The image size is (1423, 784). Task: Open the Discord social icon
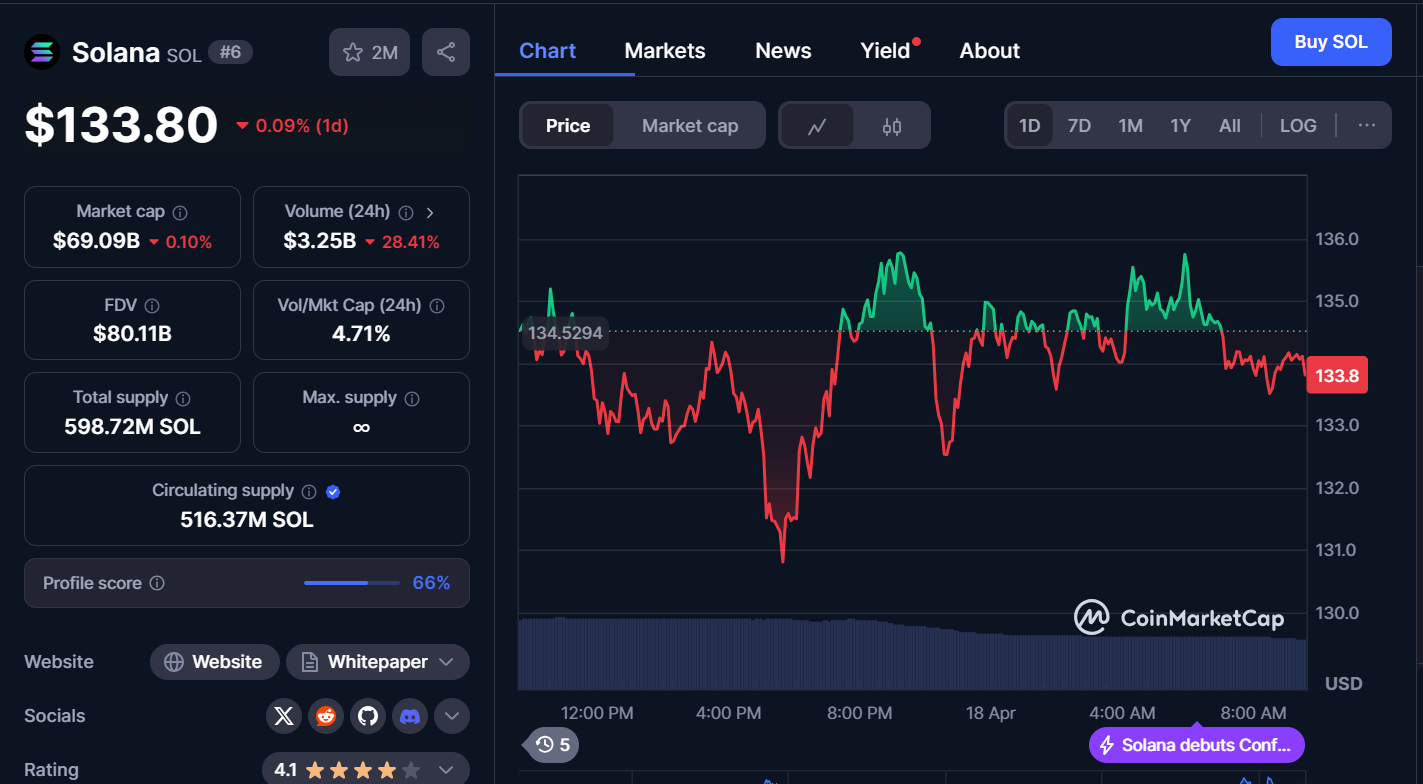410,716
